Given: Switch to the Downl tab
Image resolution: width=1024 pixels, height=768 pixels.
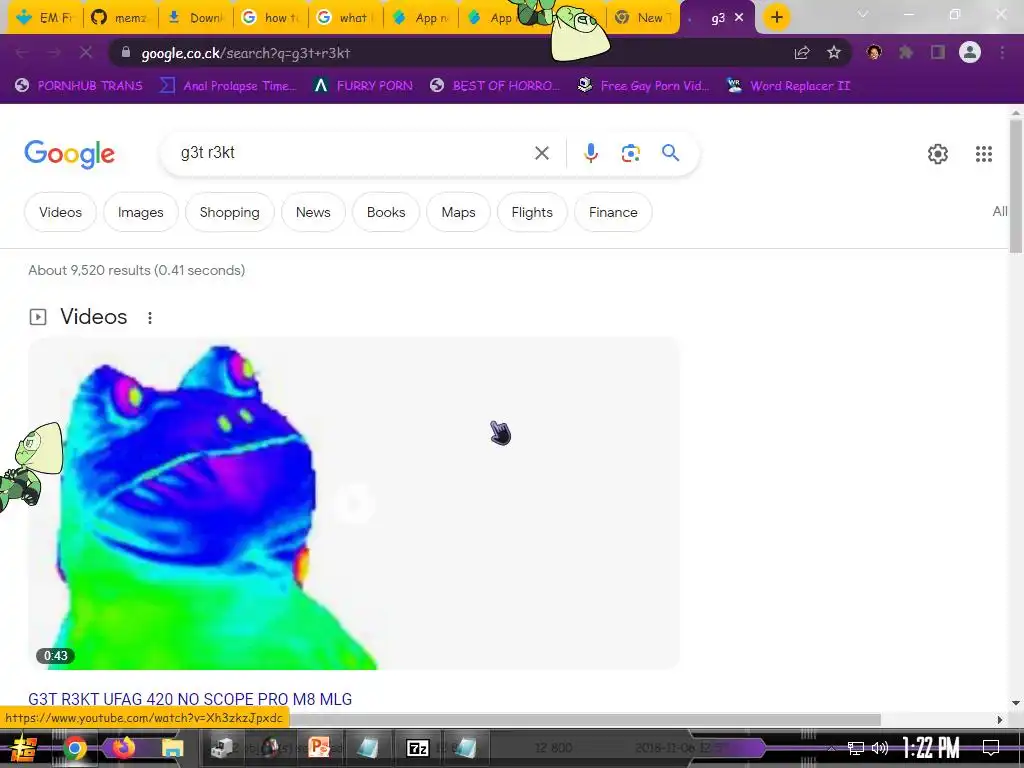Looking at the screenshot, I should (x=195, y=18).
